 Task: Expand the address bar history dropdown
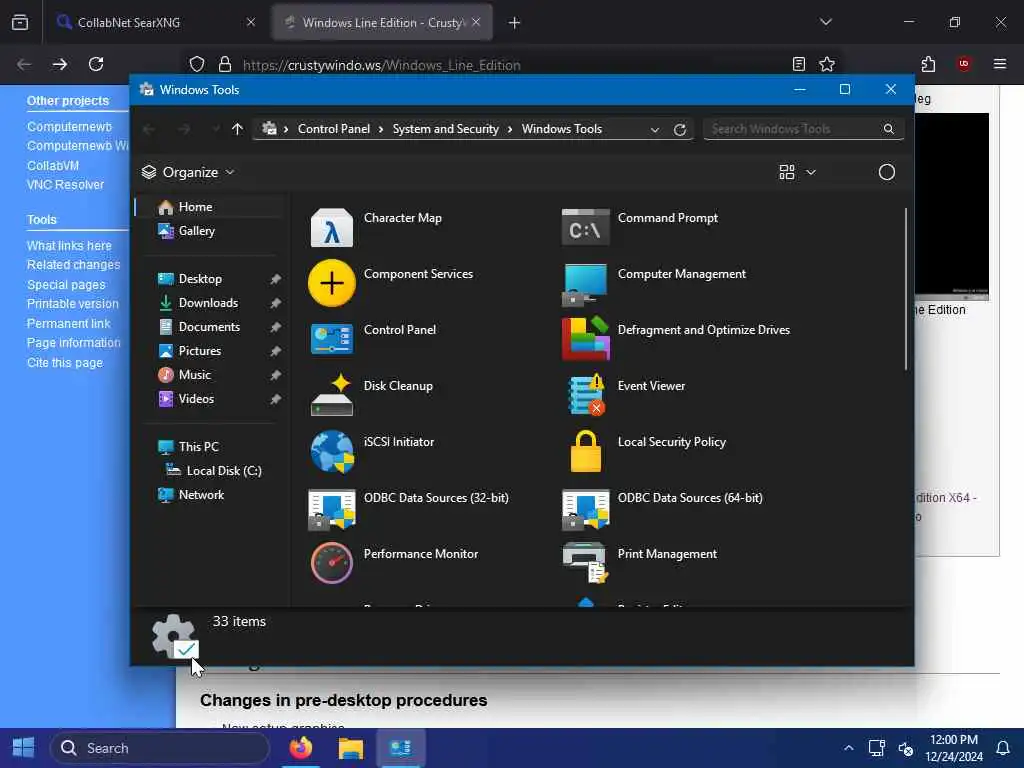654,129
